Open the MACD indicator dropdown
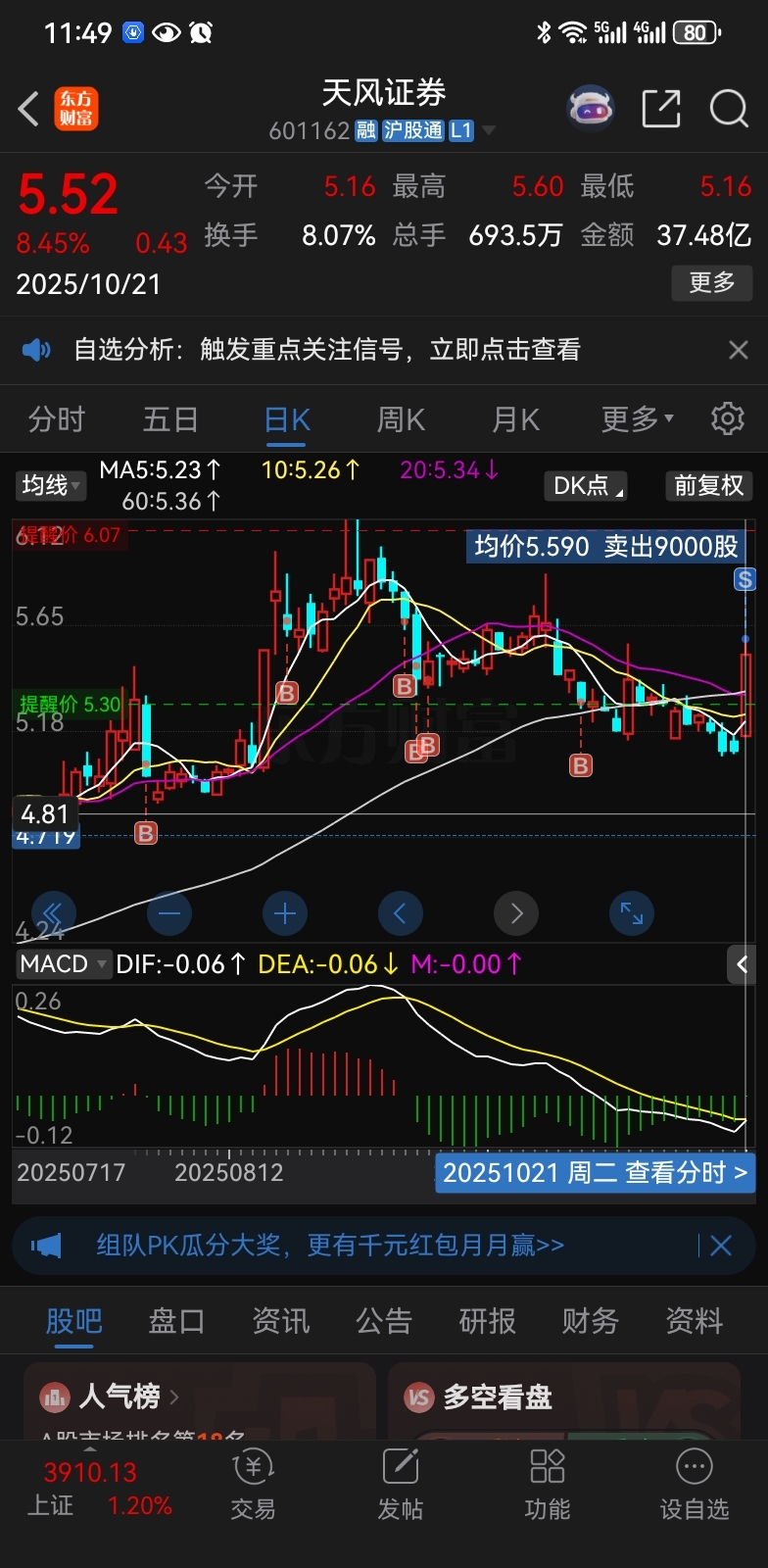Viewport: 768px width, 1568px height. click(63, 964)
